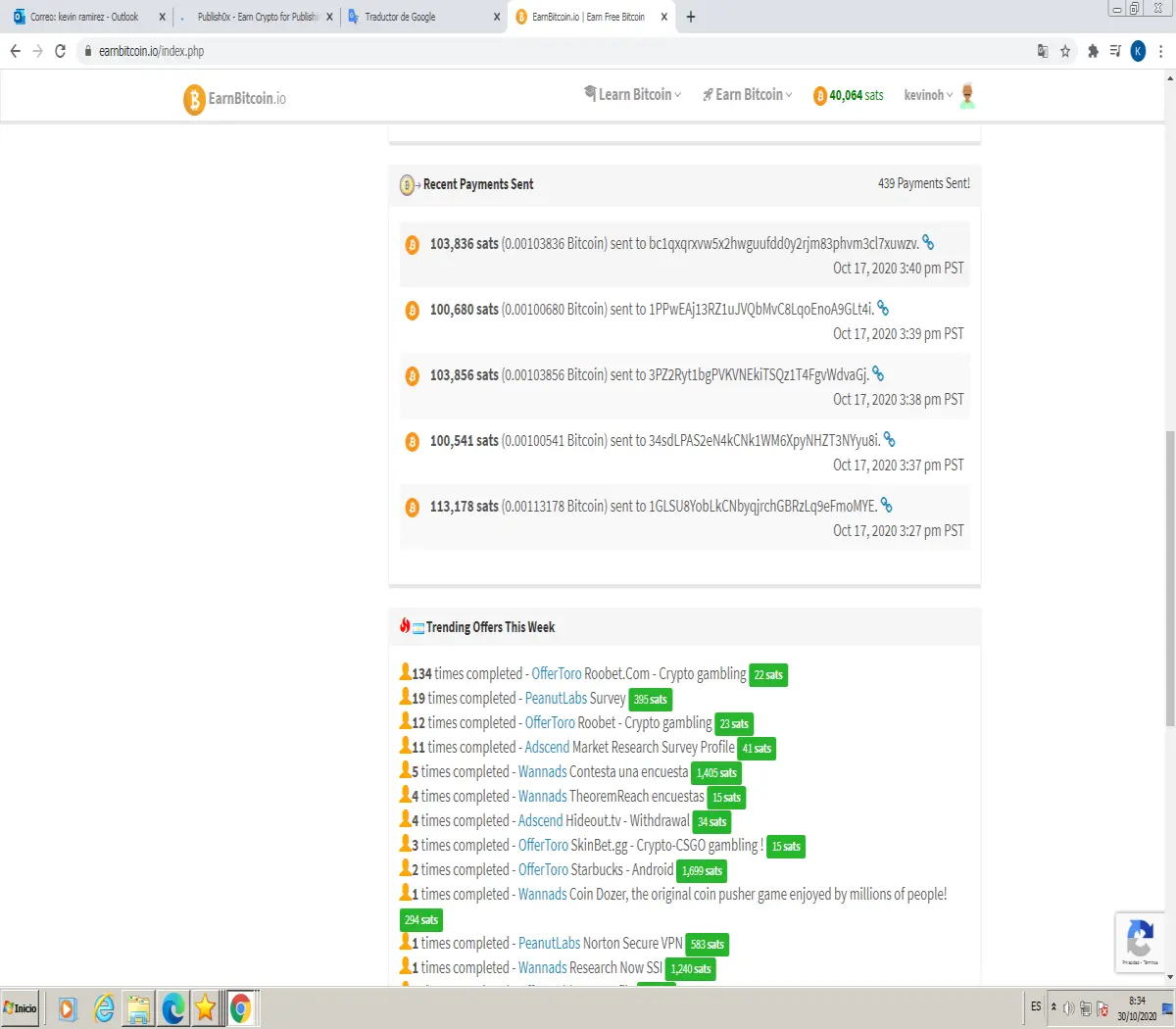This screenshot has height=1029, width=1176.
Task: Reload the earnbitcoin.io page
Action: pyautogui.click(x=61, y=51)
